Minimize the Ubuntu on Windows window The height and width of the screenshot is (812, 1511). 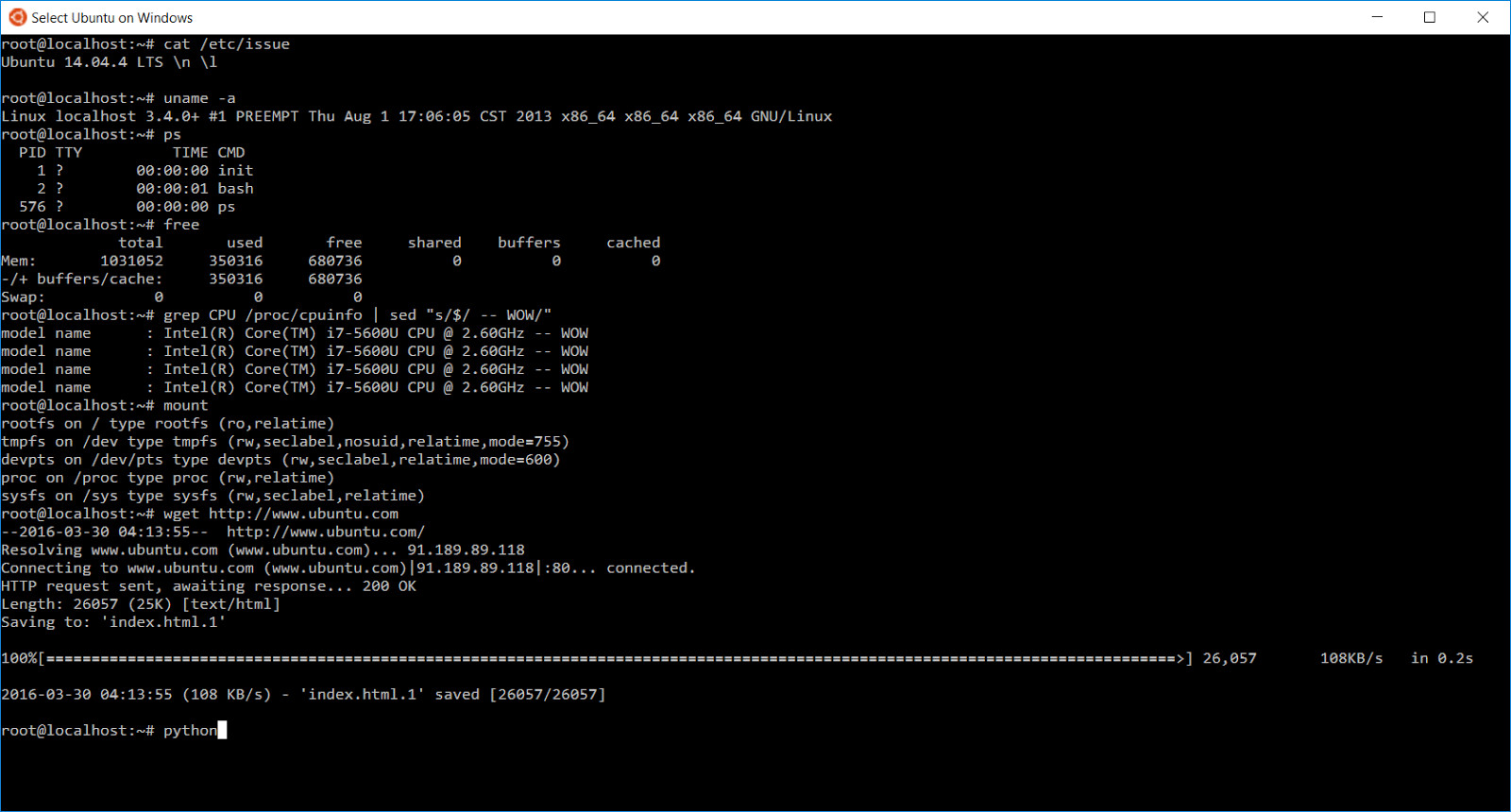pos(1377,17)
